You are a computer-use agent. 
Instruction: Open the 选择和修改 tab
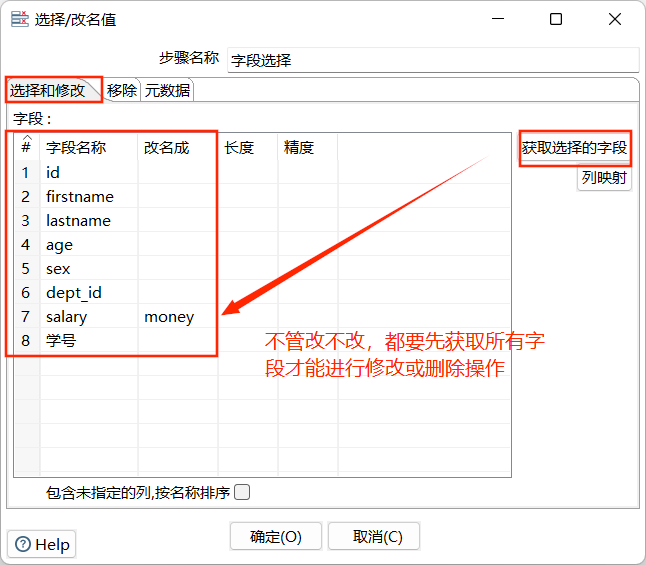click(x=53, y=90)
